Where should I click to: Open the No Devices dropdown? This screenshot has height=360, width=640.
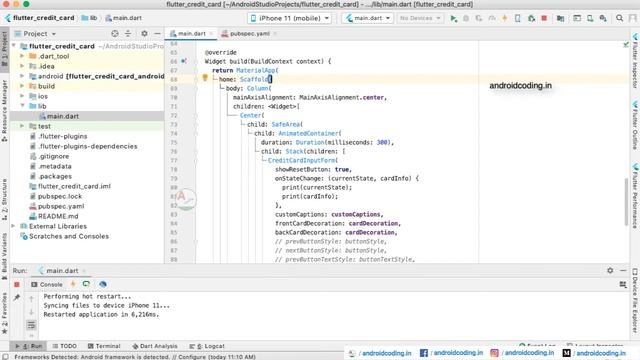coord(420,18)
